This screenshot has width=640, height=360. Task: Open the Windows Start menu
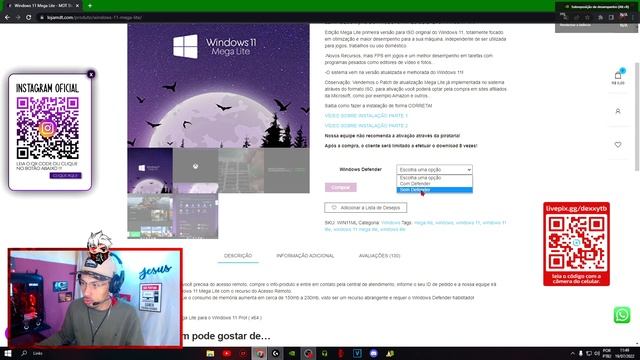tap(7, 353)
